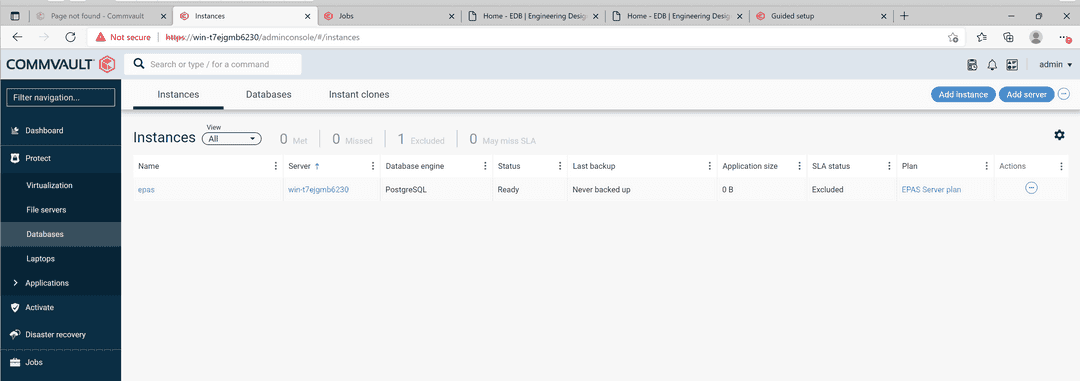Open Activate in navigation

point(39,307)
